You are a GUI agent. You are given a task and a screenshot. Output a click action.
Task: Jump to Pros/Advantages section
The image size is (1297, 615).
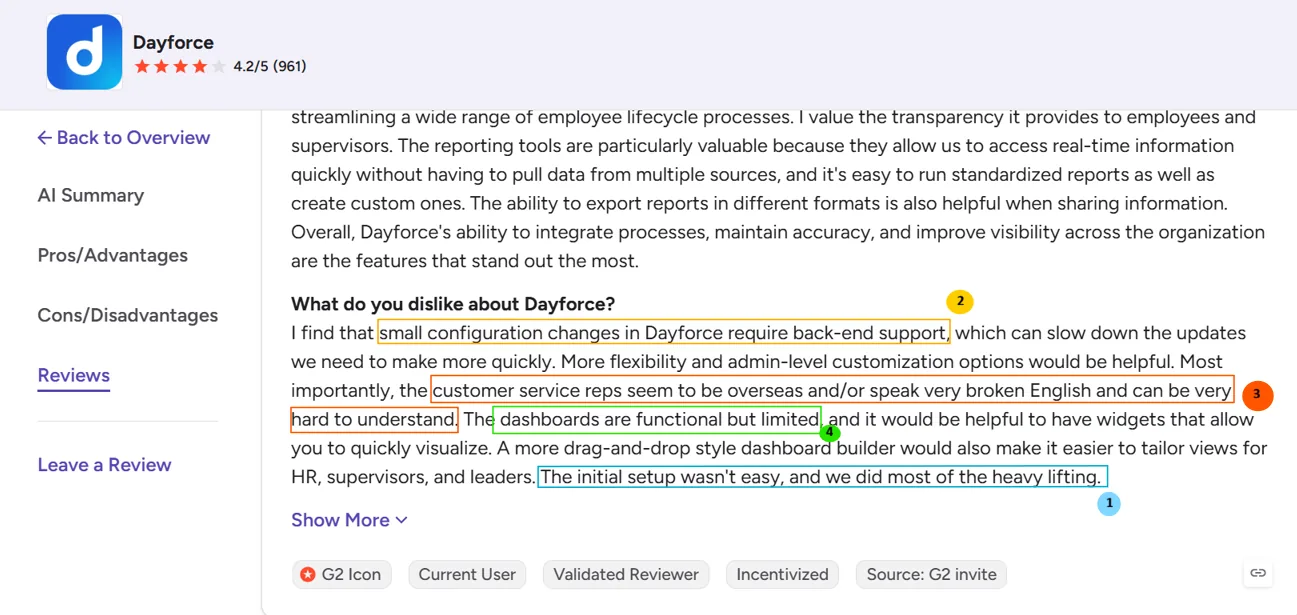coord(113,256)
